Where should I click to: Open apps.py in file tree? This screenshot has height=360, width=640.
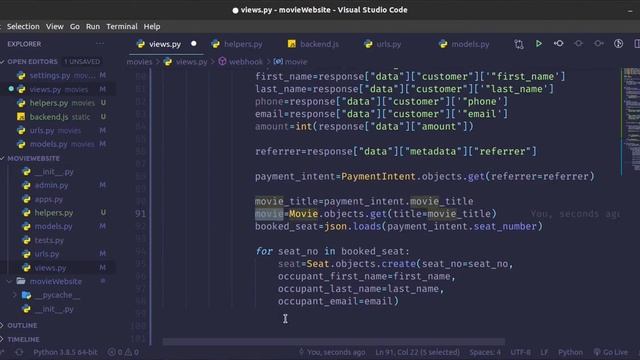57,199
